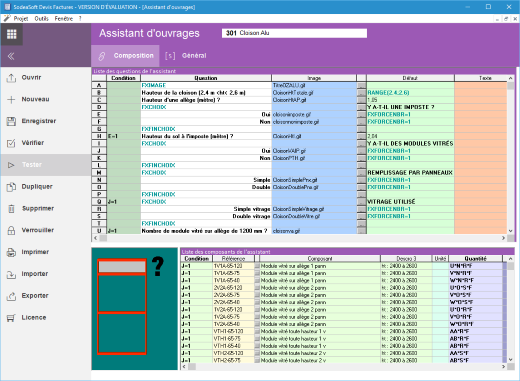Screen dimensions: 520x381
Task: Click the questions list vertical scrollbar down arrow
Action: (510, 231)
